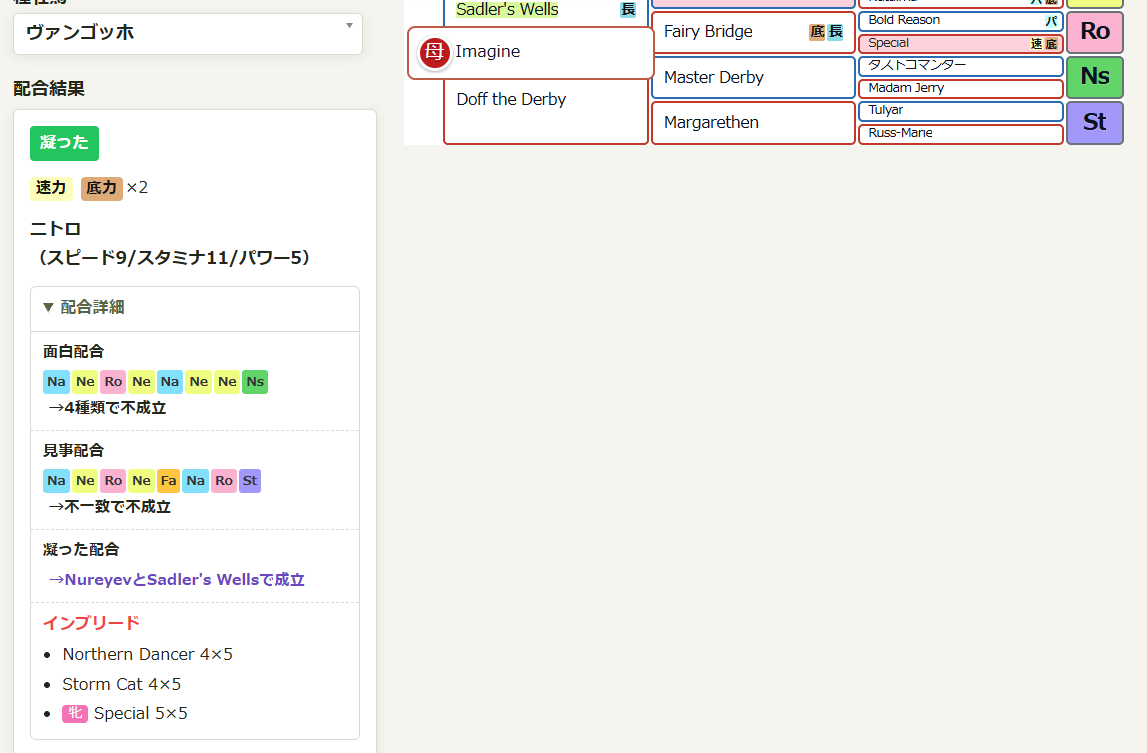This screenshot has height=753, width=1147.
Task: Open the ヴァンゴッホ stallion dropdown
Action: pyautogui.click(x=188, y=34)
